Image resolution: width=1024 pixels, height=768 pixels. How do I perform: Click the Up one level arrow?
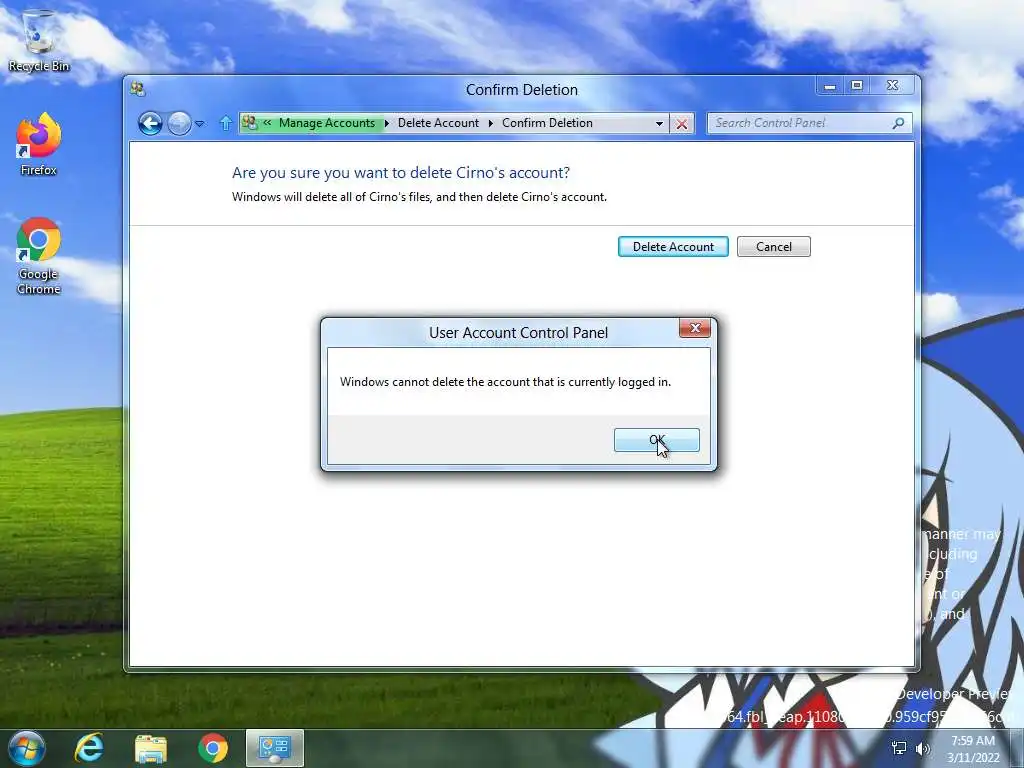225,123
